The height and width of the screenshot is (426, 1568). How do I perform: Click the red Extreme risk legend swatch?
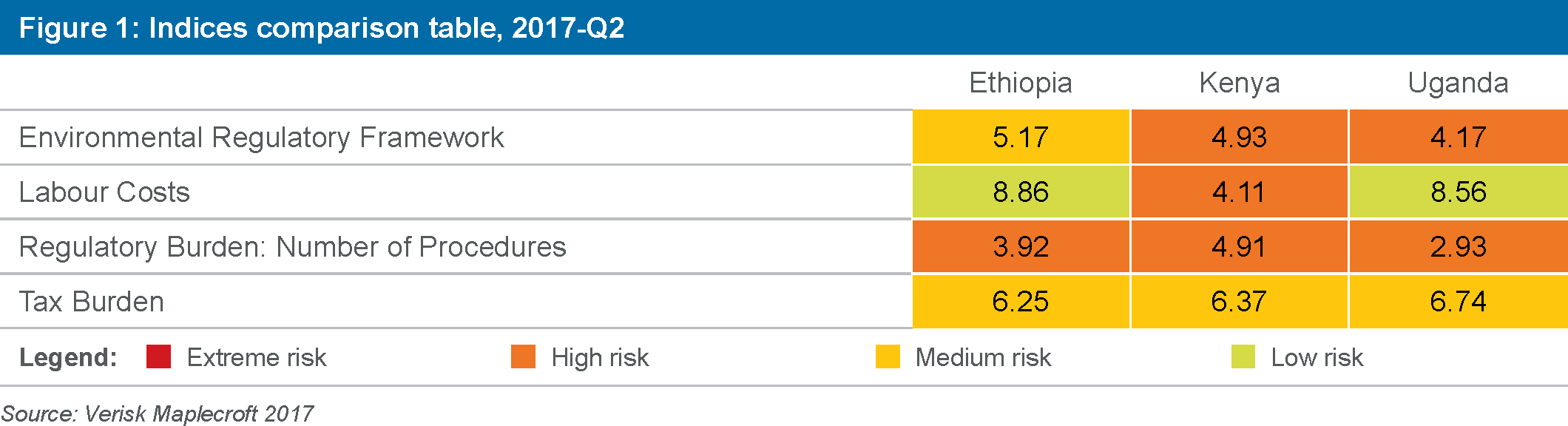pyautogui.click(x=159, y=356)
